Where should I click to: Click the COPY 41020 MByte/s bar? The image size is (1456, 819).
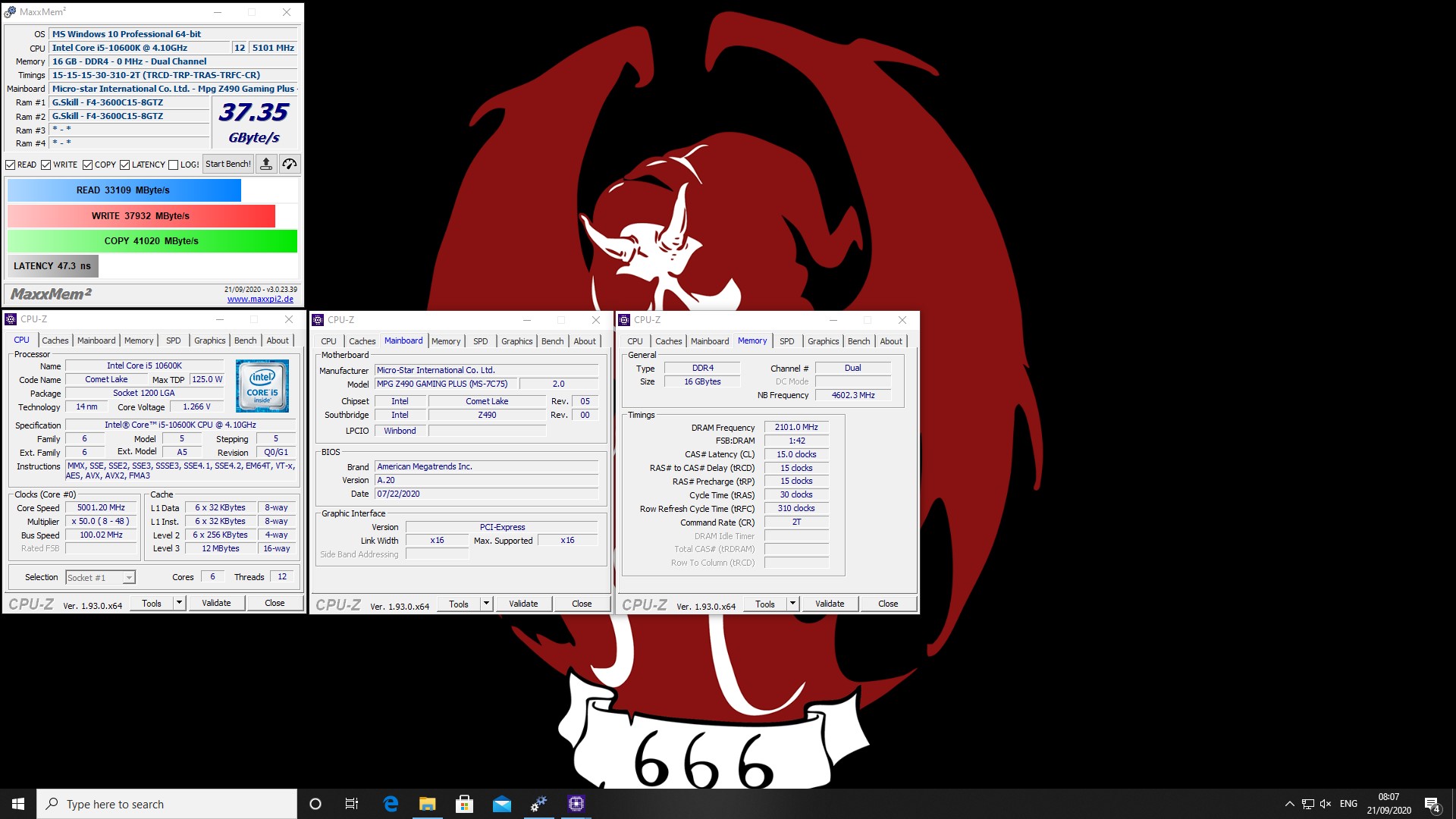(152, 241)
